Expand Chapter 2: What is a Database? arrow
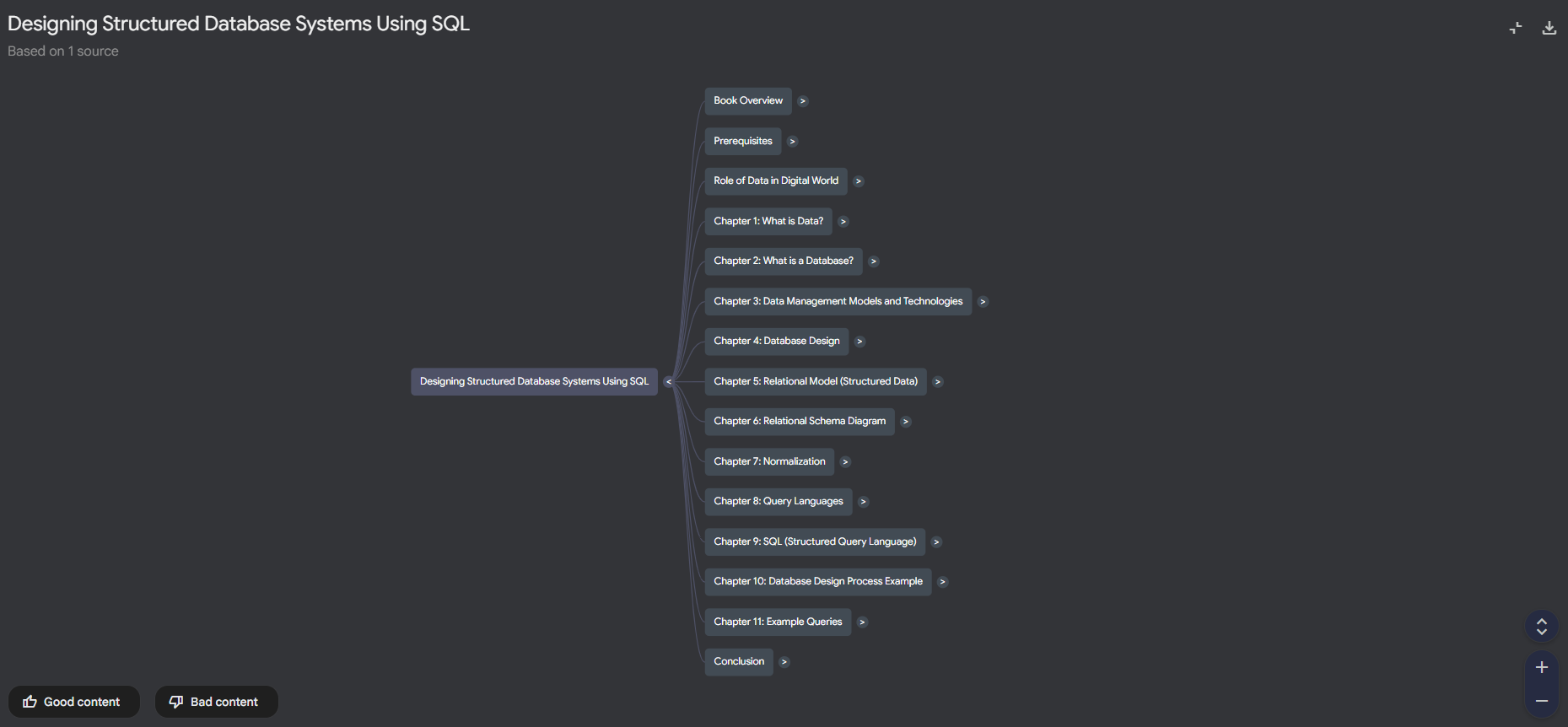This screenshot has height=727, width=1568. pyautogui.click(x=874, y=261)
